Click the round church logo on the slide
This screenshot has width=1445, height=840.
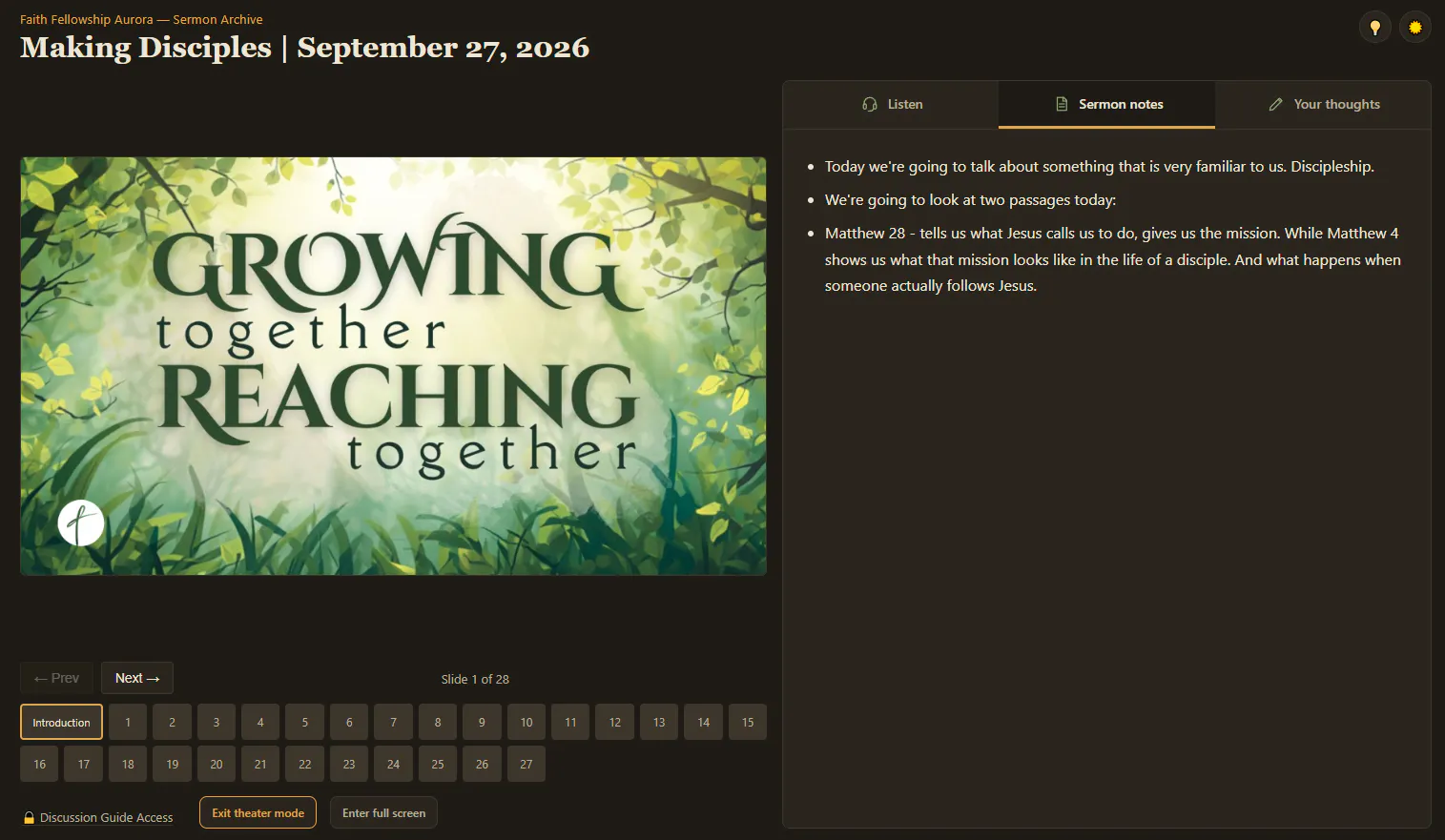tap(81, 522)
